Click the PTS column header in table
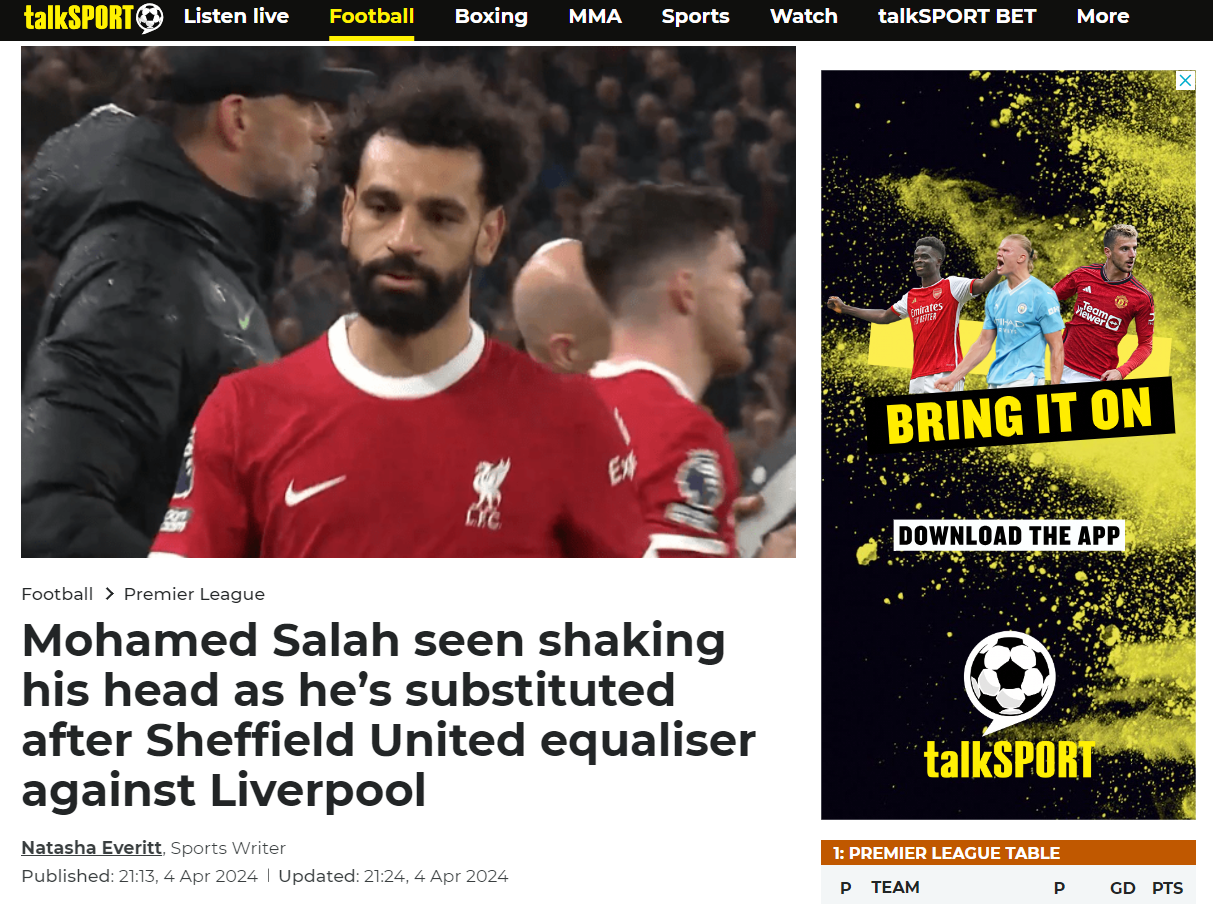1213x904 pixels. point(1167,888)
